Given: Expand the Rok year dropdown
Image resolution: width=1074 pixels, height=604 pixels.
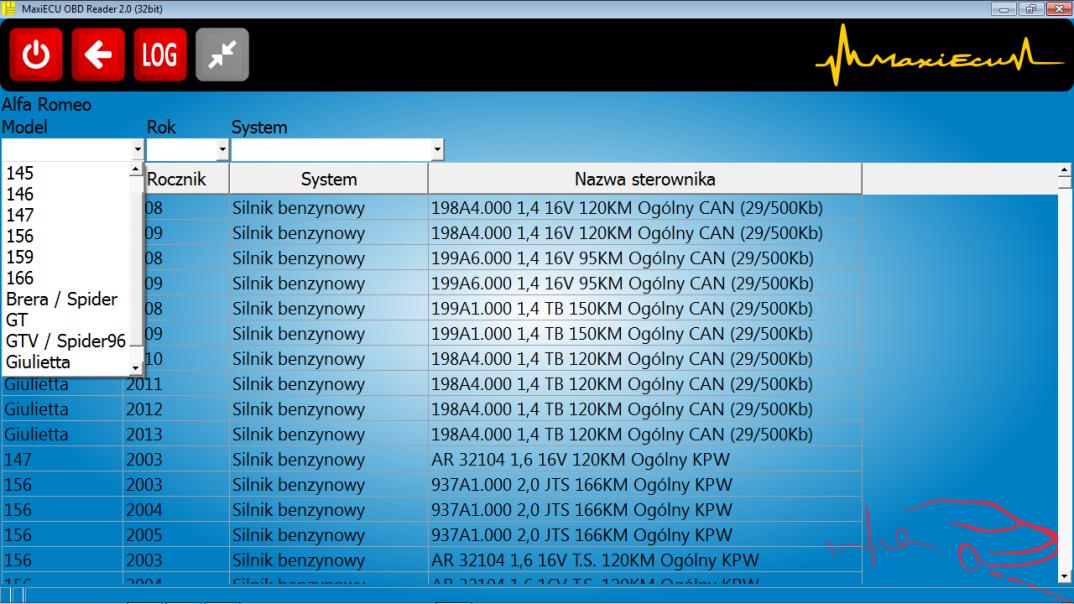Looking at the screenshot, I should (222, 149).
